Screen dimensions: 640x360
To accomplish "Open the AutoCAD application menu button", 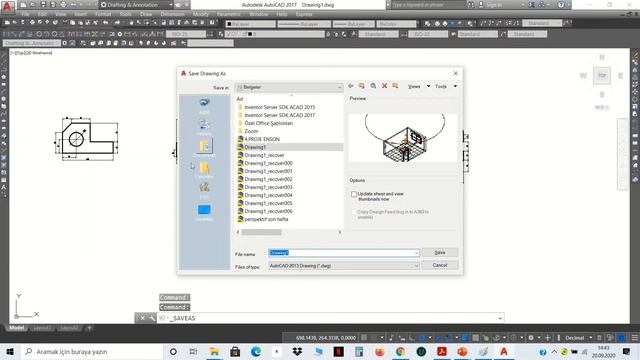I will click(x=7, y=6).
